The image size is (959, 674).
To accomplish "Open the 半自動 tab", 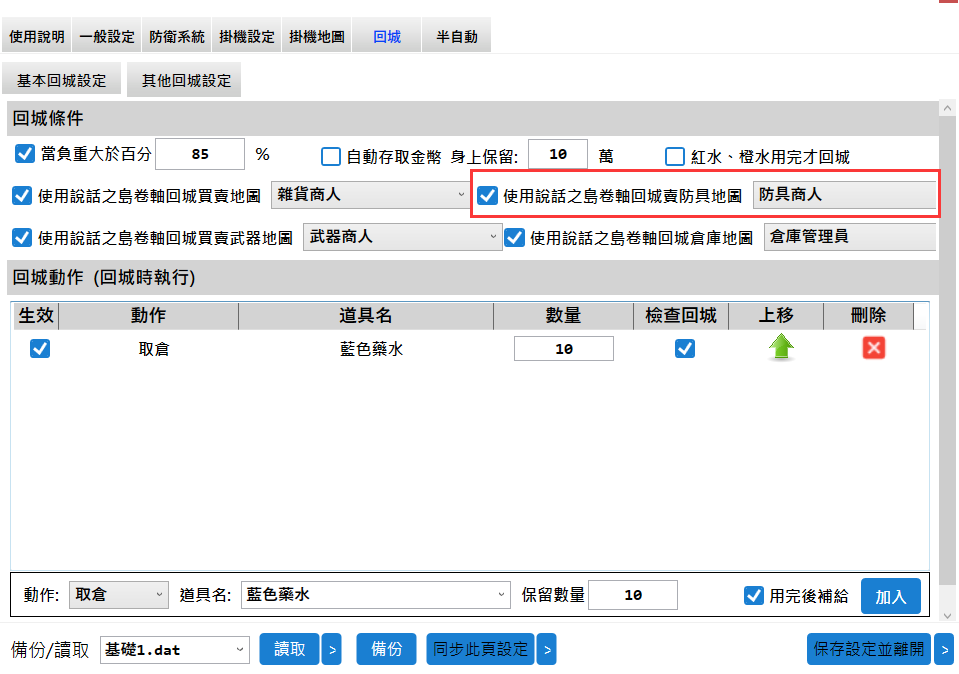I will [x=456, y=37].
